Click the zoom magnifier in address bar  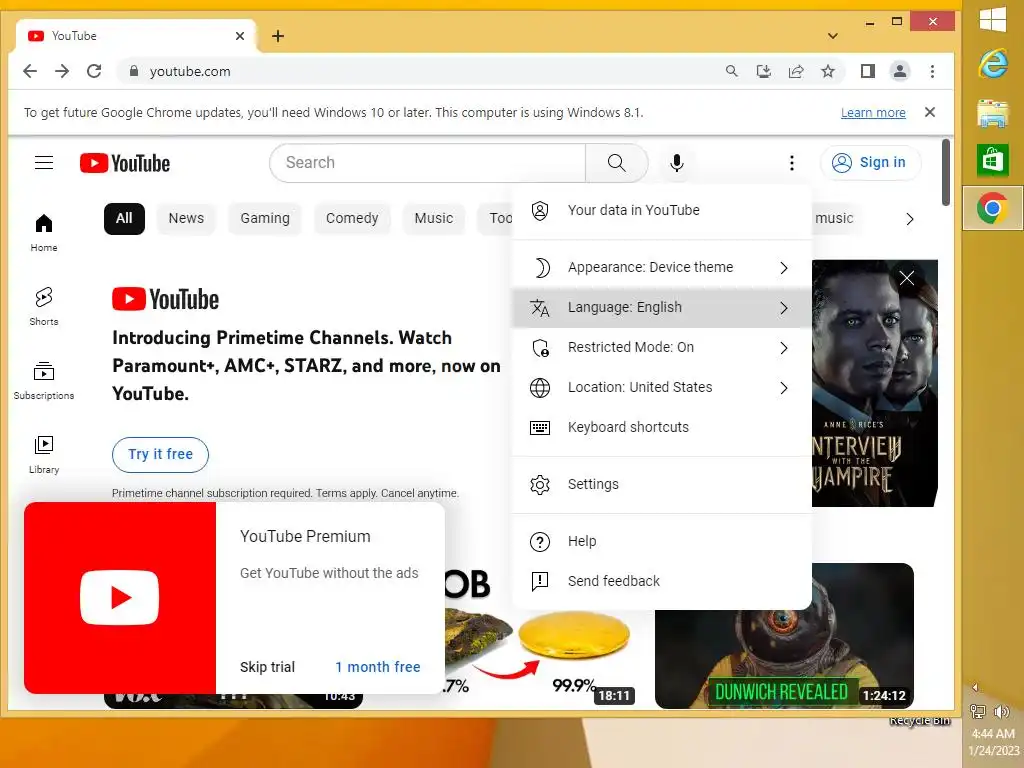pyautogui.click(x=731, y=71)
